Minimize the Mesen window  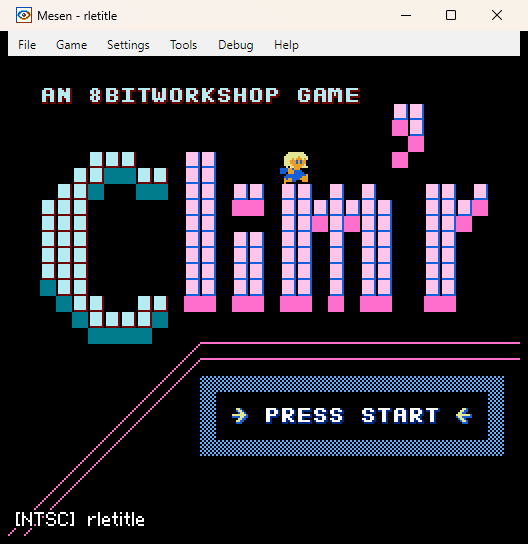406,15
